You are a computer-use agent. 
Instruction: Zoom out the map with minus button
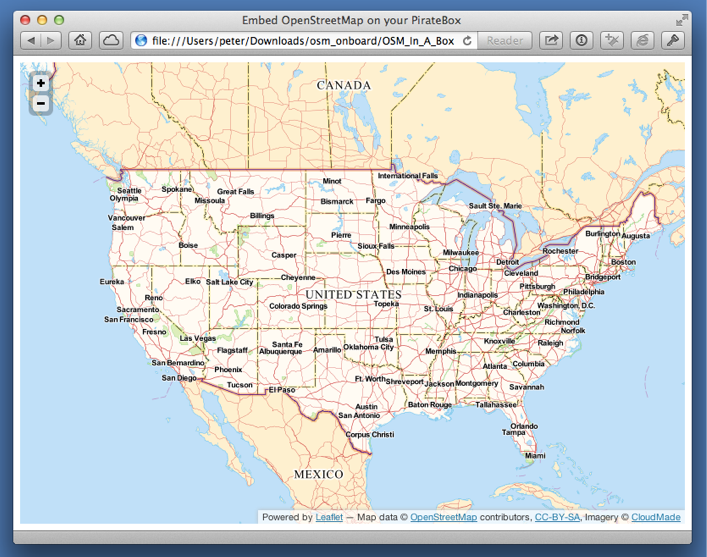click(41, 103)
